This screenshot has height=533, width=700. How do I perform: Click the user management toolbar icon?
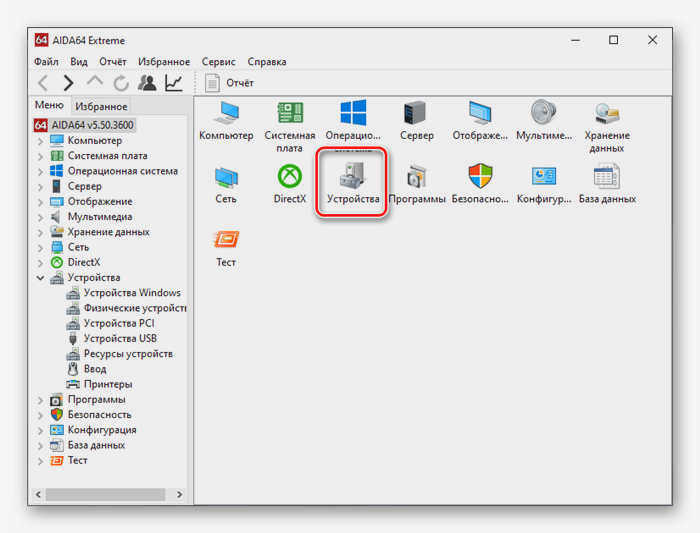147,83
